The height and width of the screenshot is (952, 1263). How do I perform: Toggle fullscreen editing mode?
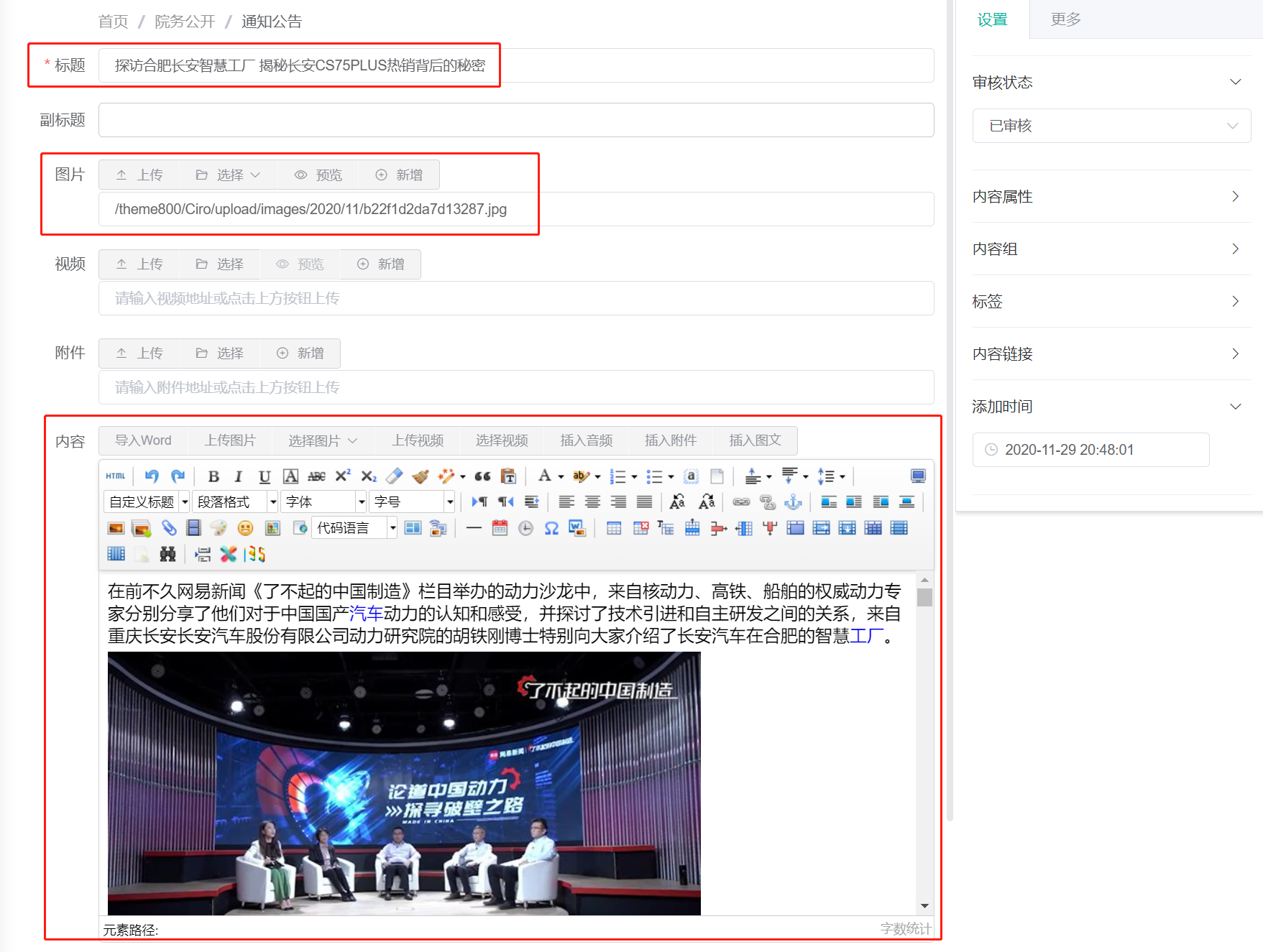pyautogui.click(x=917, y=476)
